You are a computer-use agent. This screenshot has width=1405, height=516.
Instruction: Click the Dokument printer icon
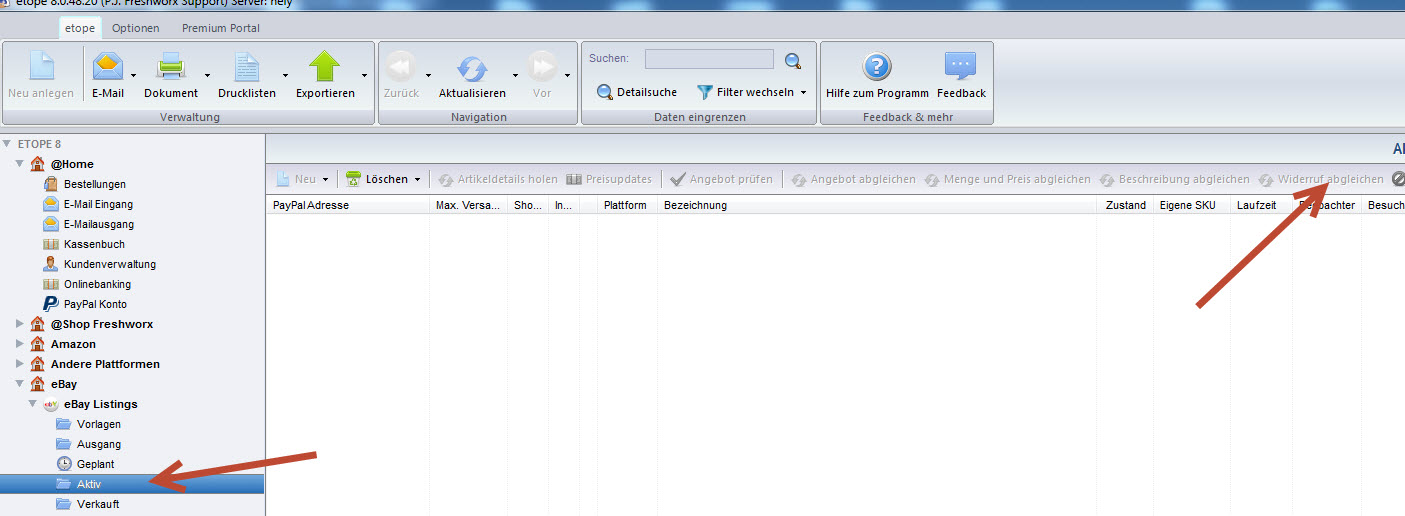point(171,67)
